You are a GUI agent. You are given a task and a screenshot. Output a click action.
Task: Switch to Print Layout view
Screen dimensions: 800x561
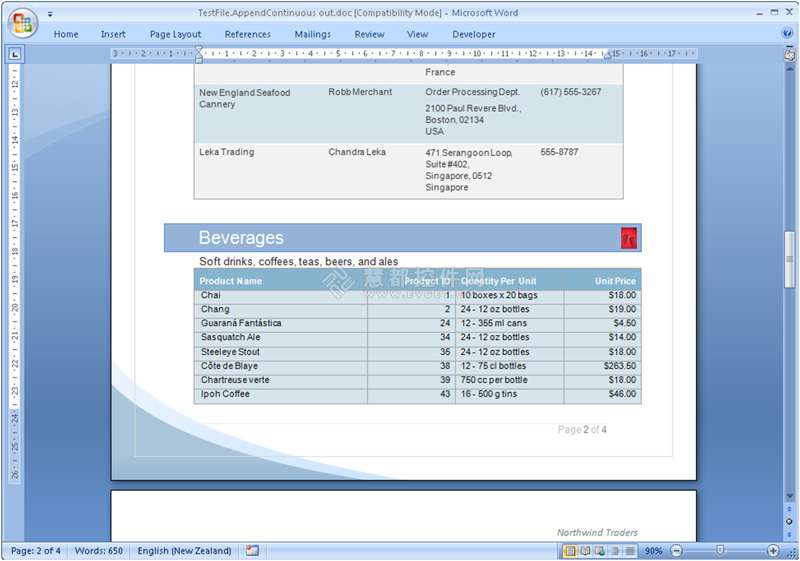[x=570, y=551]
